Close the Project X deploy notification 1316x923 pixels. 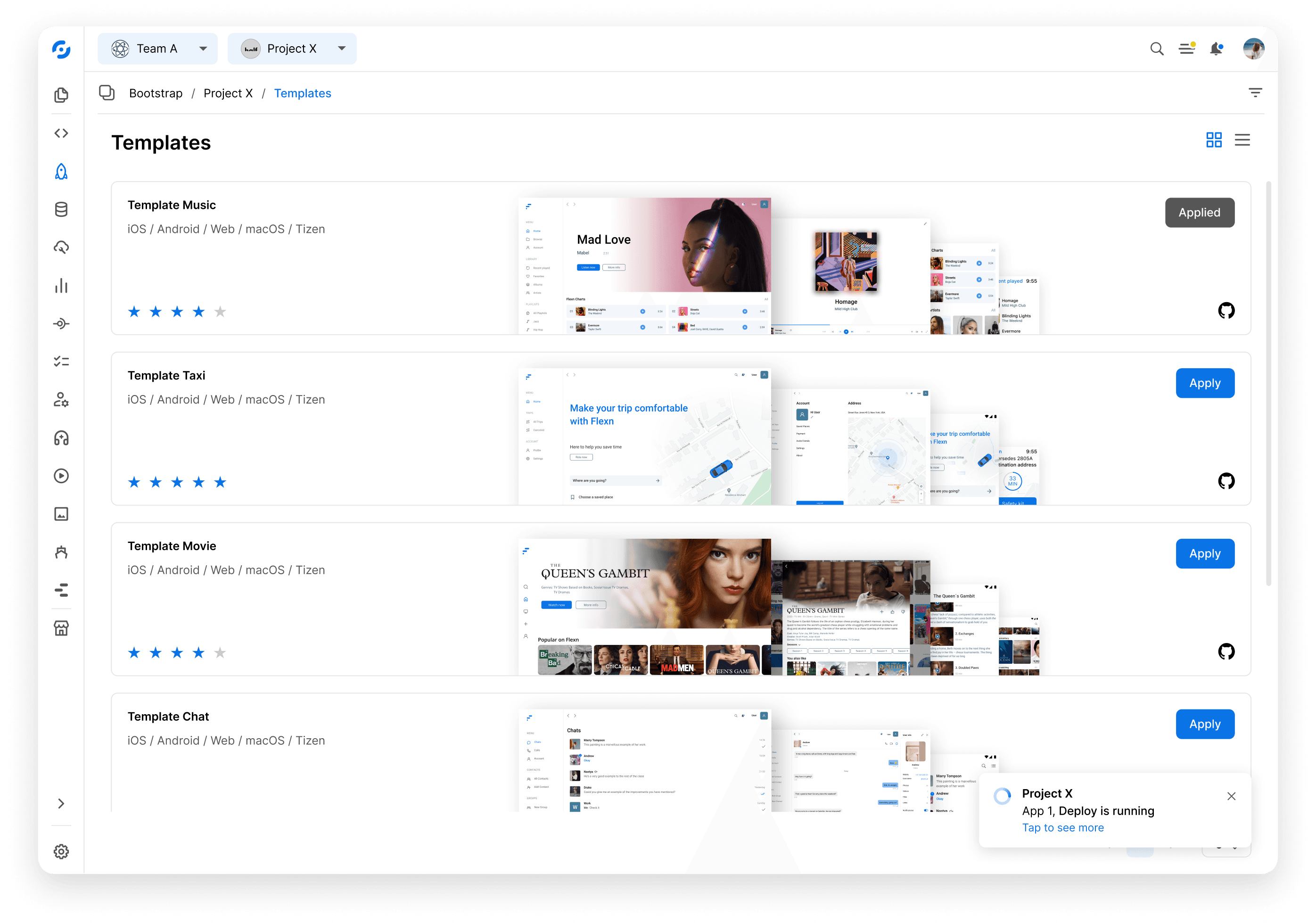[1231, 796]
